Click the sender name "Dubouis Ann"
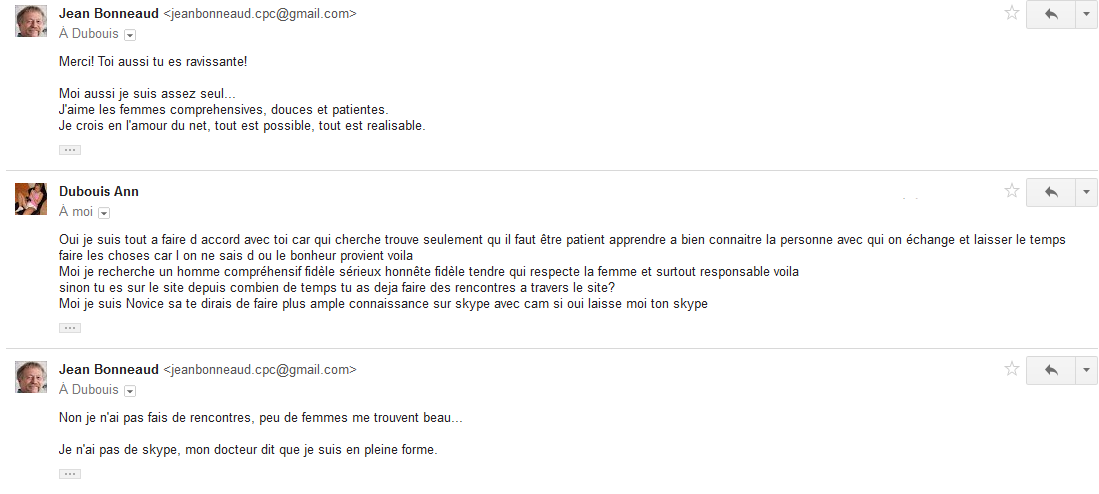 click(99, 191)
